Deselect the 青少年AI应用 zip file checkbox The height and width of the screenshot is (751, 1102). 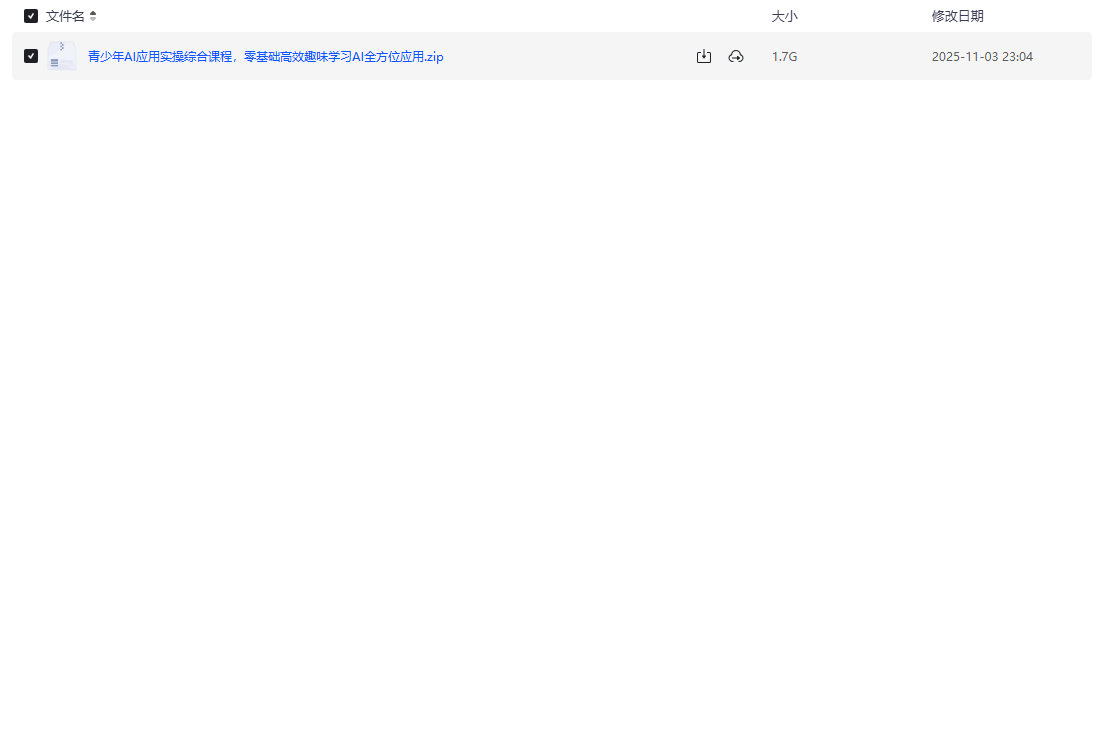click(x=31, y=56)
